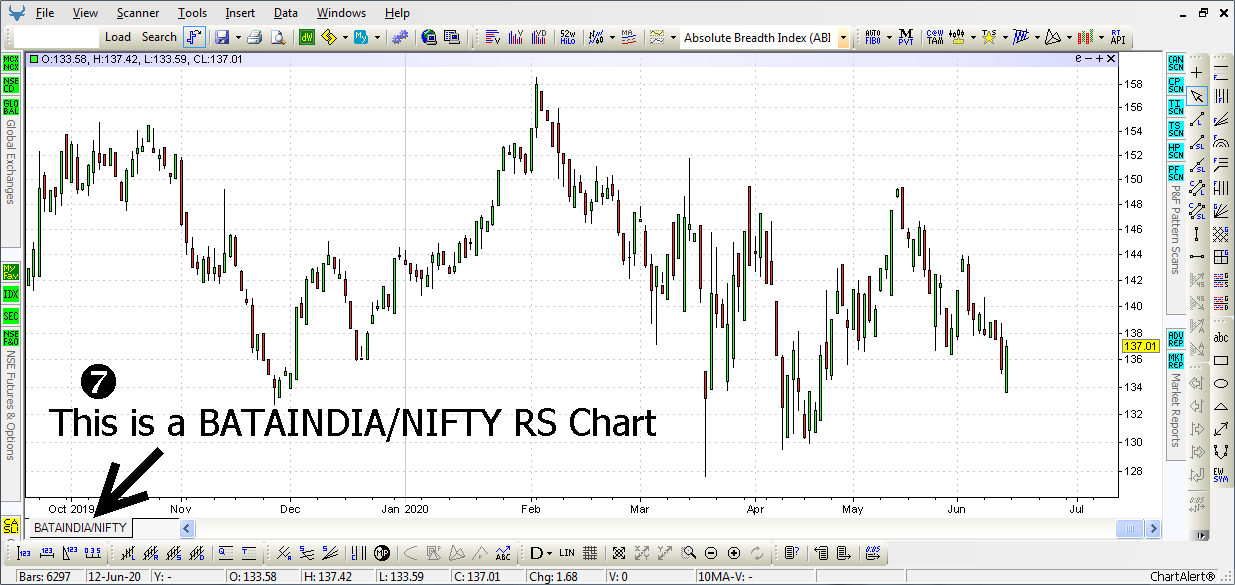The width and height of the screenshot is (1235, 585).
Task: Click the NSE CD sidebar icon
Action: coord(11,85)
